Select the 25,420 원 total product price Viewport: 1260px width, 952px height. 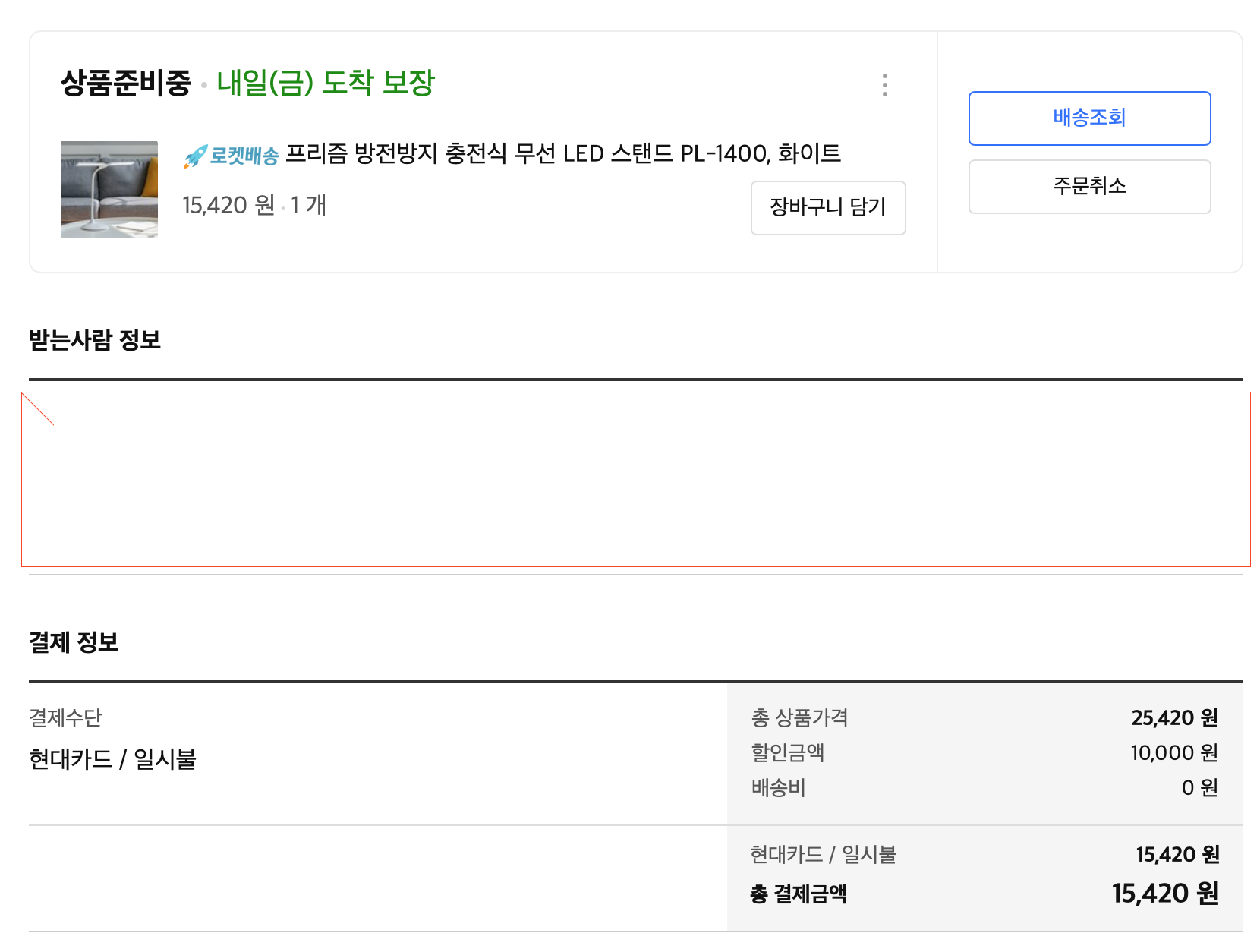1174,718
